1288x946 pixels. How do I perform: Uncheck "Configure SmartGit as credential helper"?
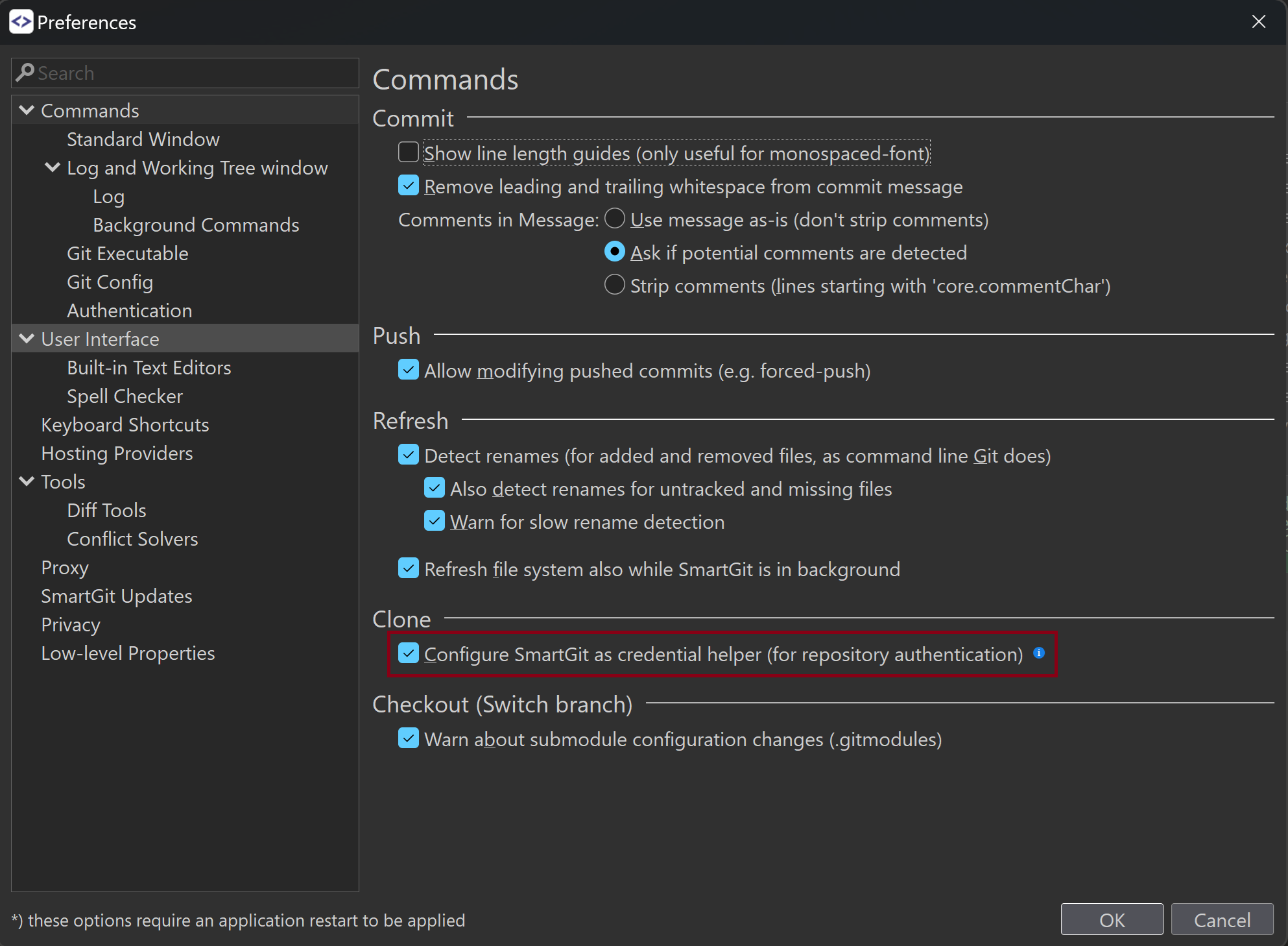click(408, 653)
